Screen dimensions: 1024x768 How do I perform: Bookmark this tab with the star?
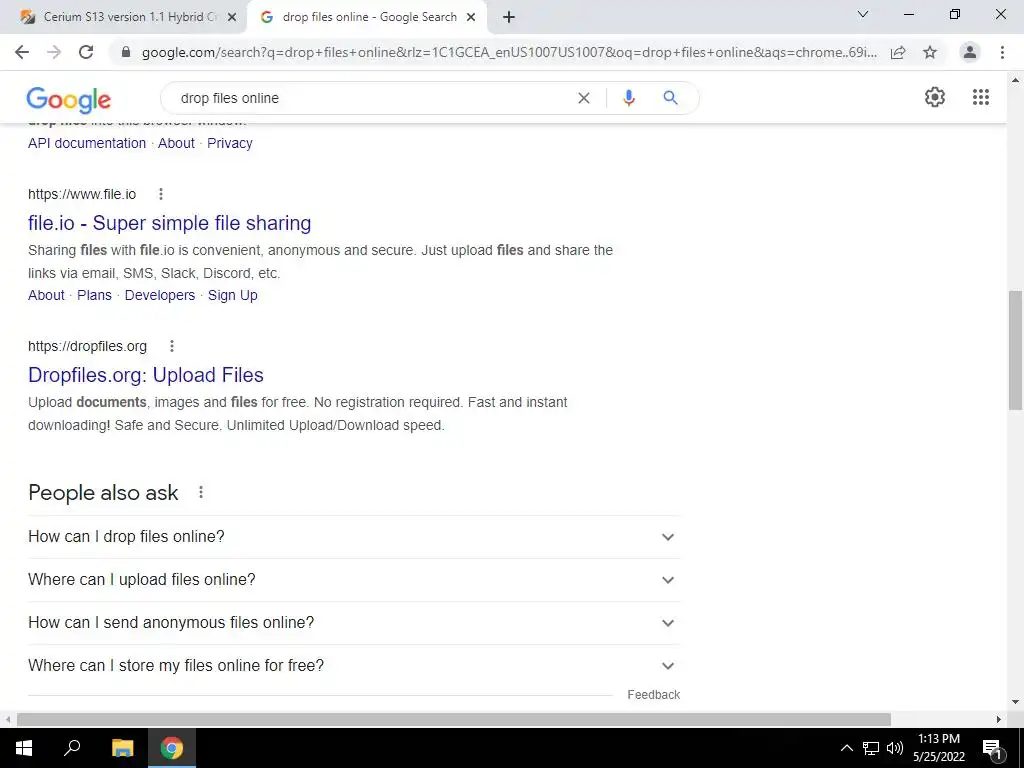click(930, 52)
